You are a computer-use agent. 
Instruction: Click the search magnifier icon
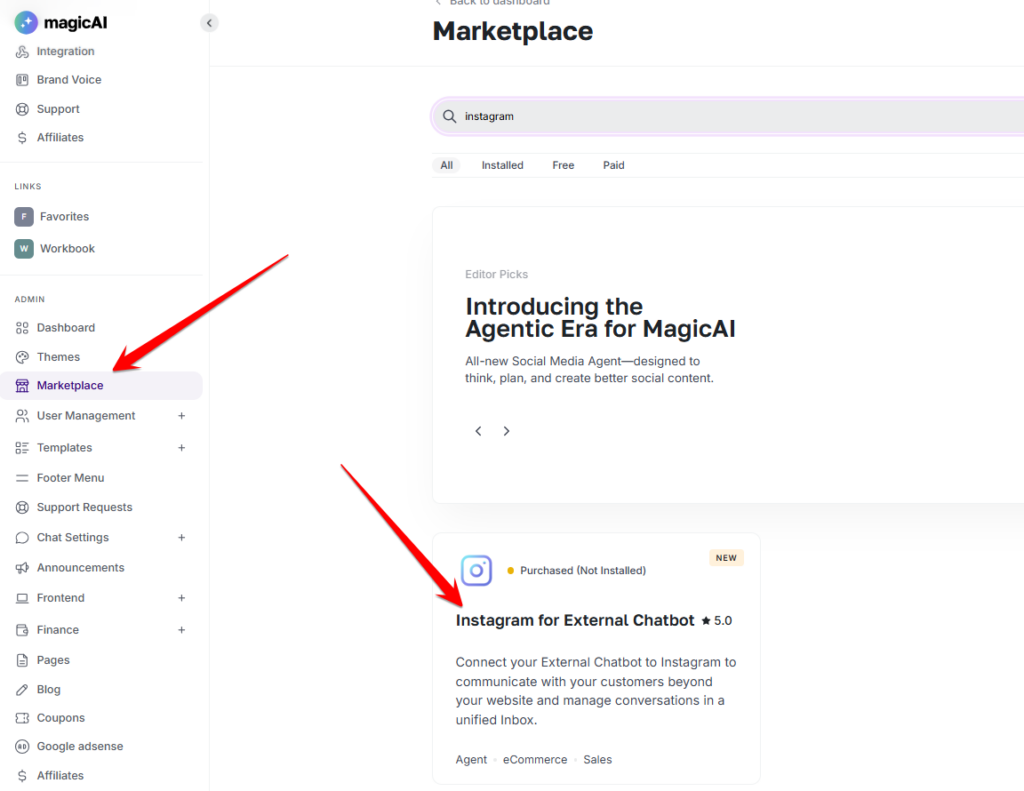tap(450, 117)
